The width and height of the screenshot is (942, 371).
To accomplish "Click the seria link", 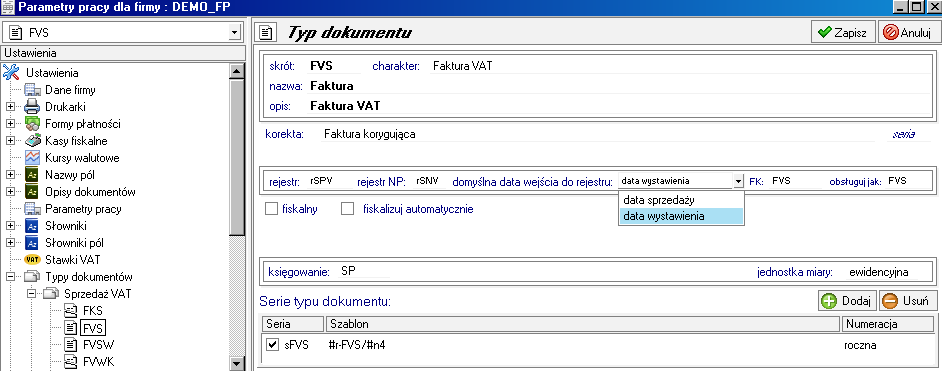I will [x=904, y=134].
